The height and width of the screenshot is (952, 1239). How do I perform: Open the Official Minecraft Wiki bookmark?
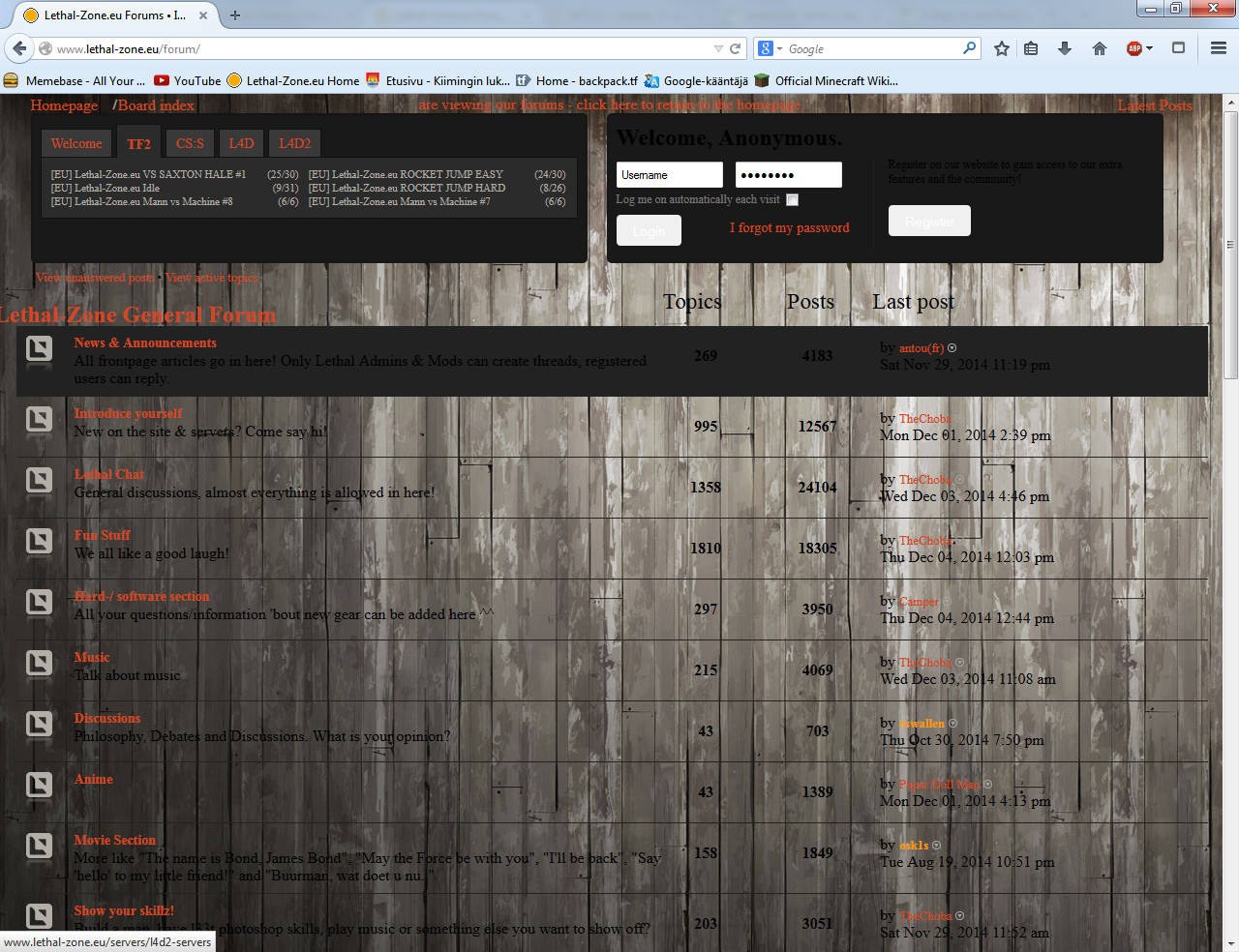[x=827, y=80]
